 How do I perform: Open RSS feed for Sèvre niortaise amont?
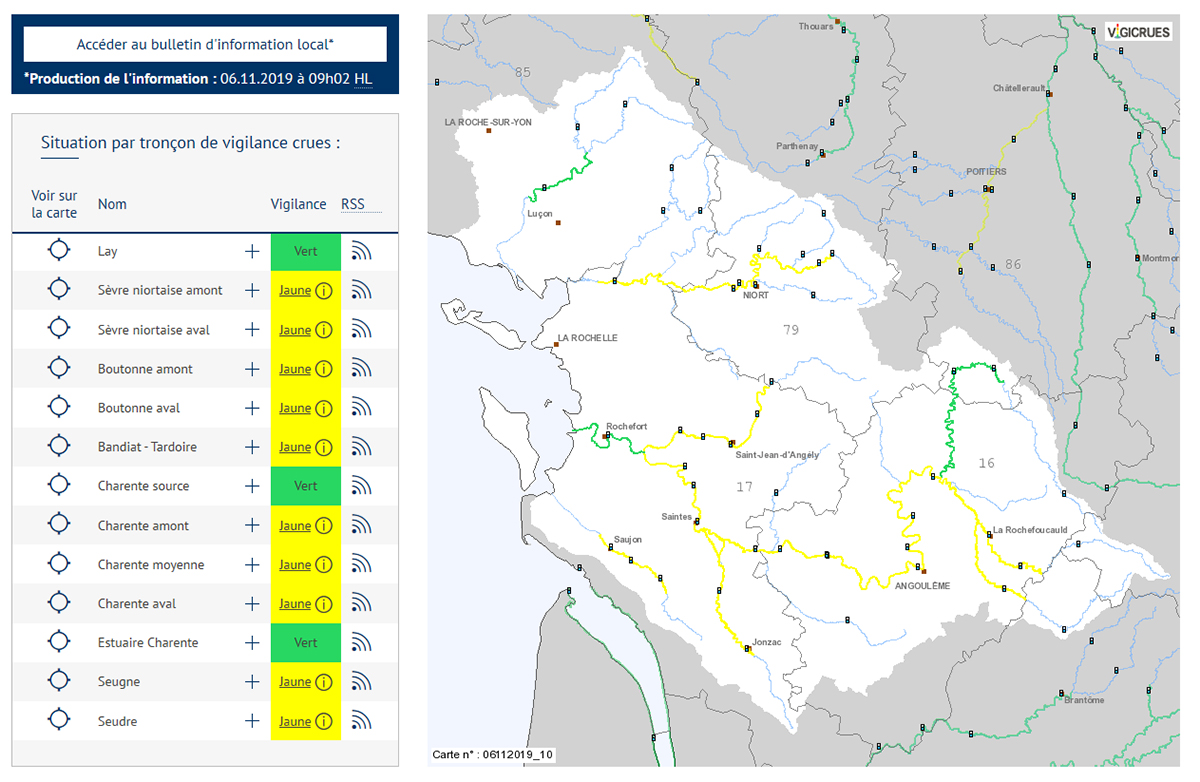[x=361, y=291]
